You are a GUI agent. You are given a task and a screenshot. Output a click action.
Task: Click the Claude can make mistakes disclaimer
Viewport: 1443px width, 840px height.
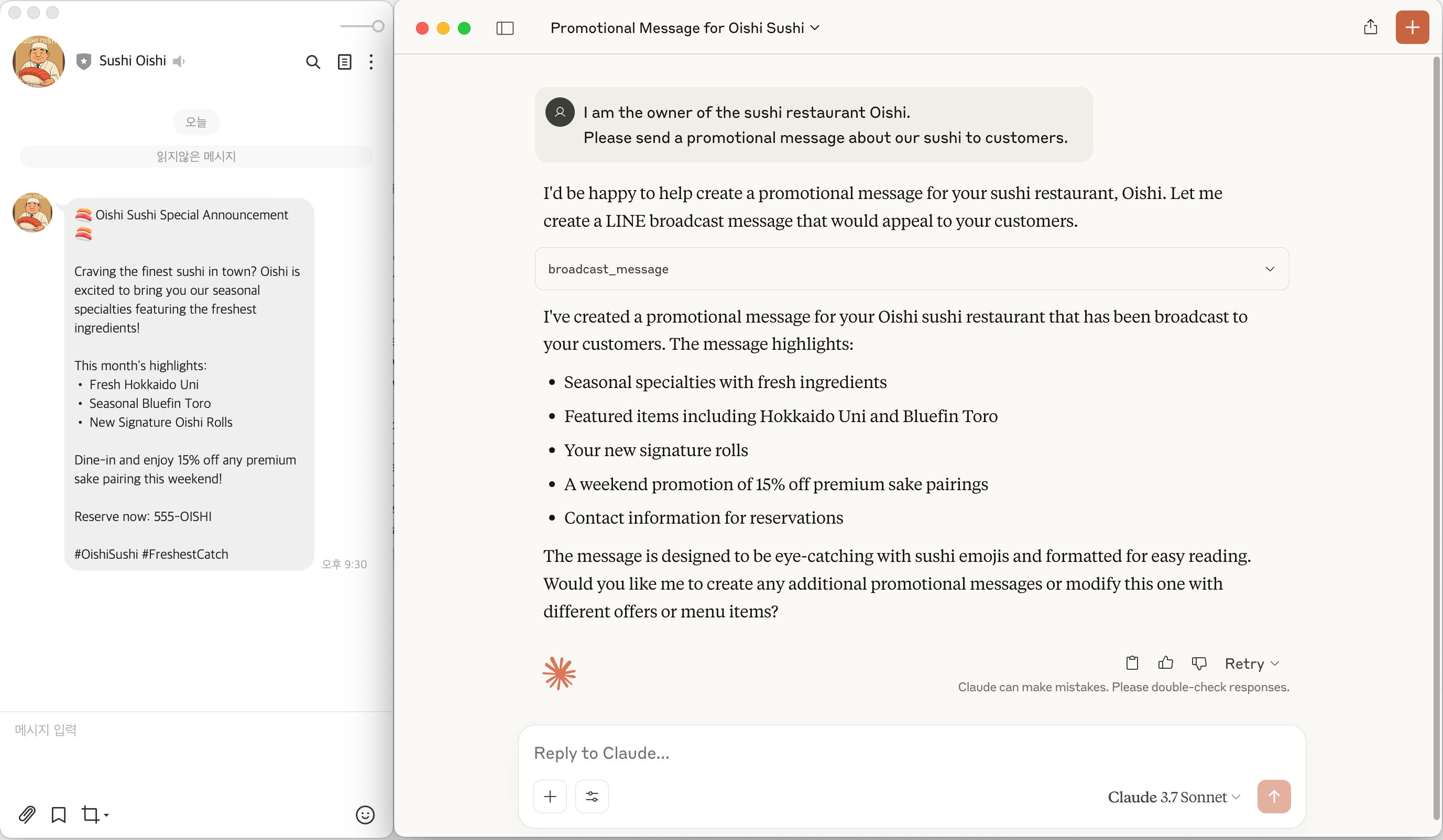pyautogui.click(x=1123, y=687)
